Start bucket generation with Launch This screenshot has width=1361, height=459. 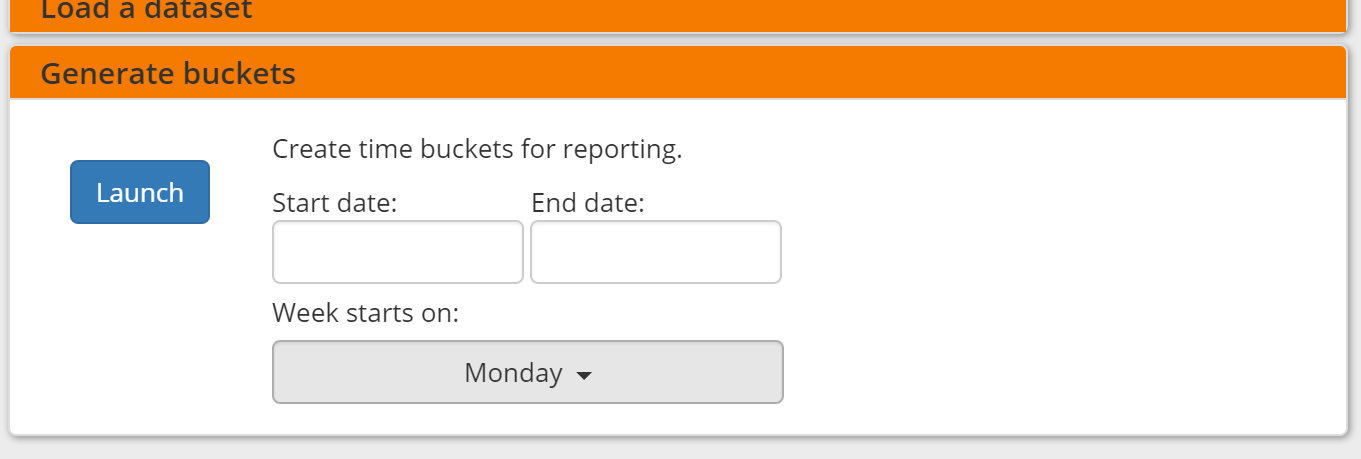click(140, 192)
